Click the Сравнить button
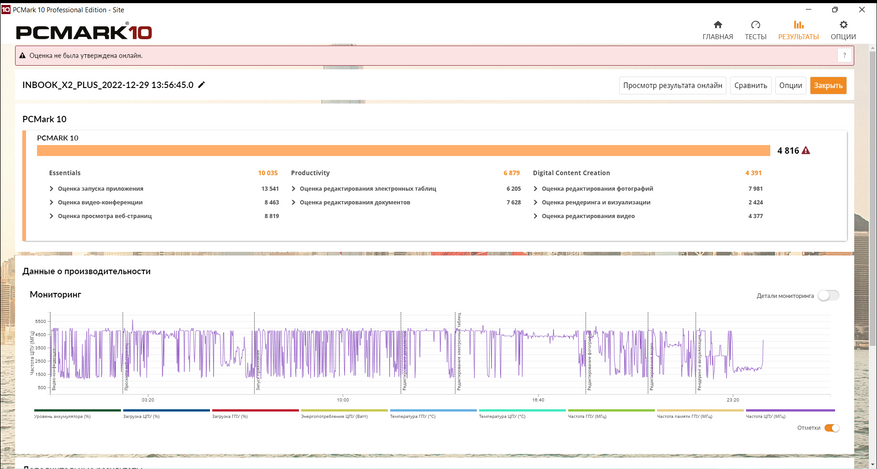 tap(751, 86)
